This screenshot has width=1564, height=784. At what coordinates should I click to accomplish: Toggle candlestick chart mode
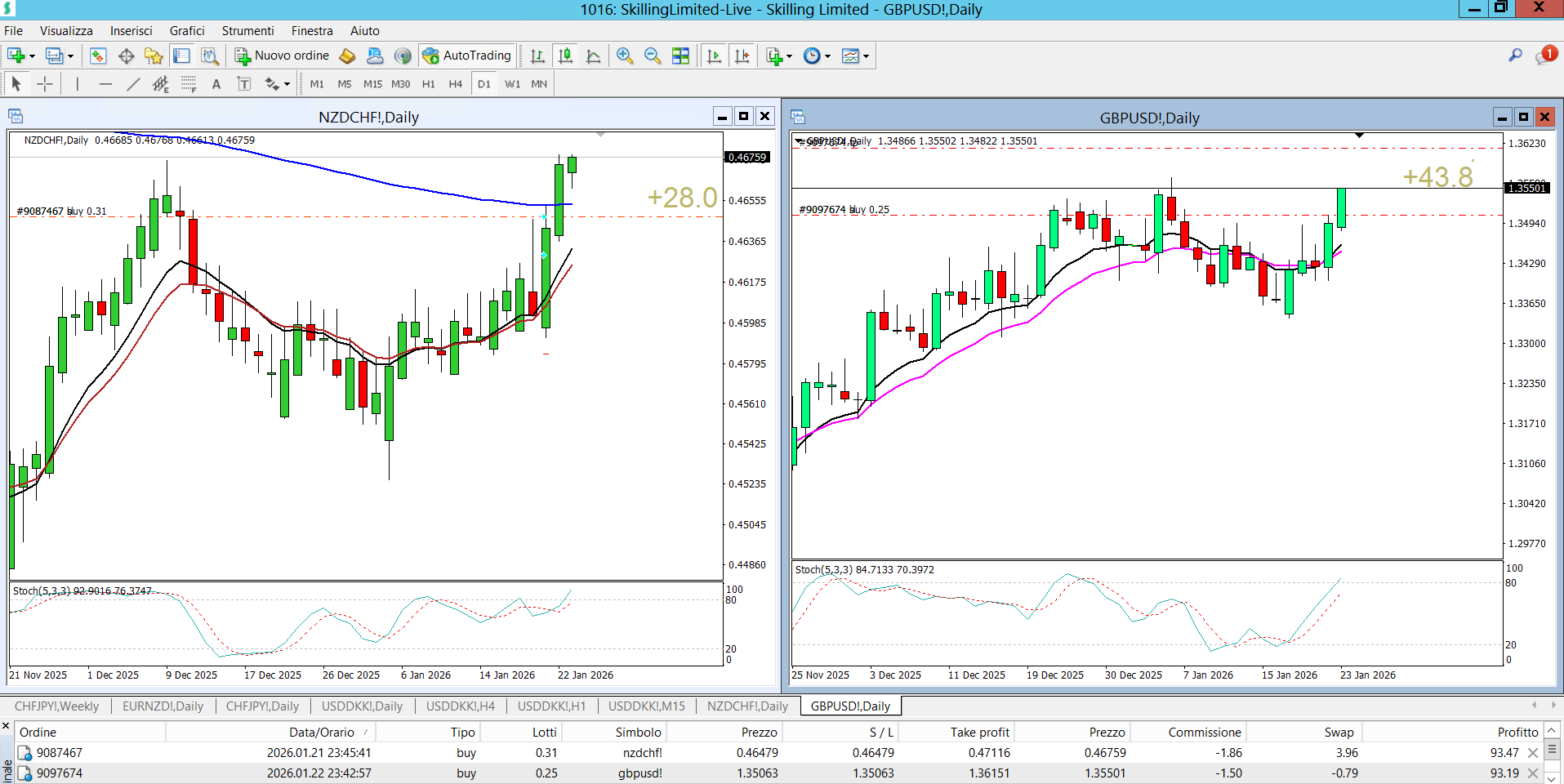[x=565, y=56]
